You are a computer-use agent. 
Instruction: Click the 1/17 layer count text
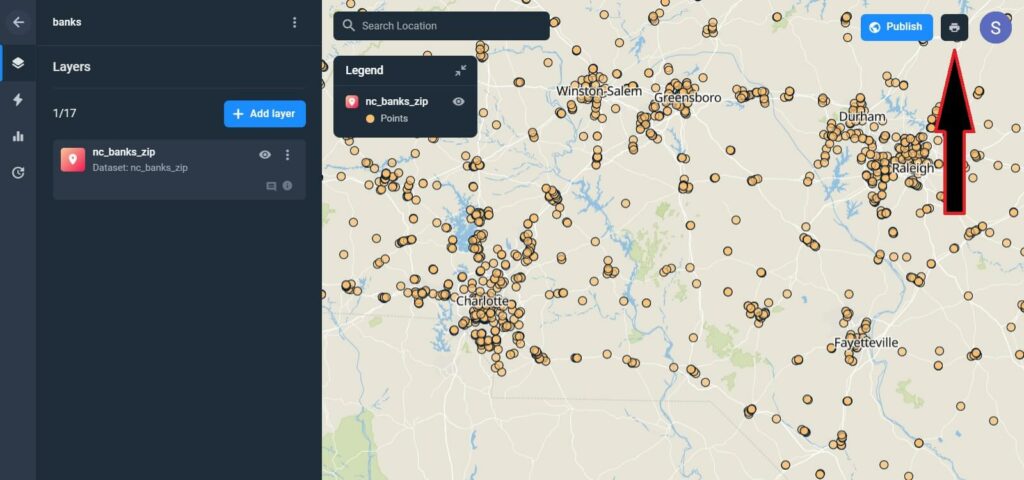coord(65,114)
